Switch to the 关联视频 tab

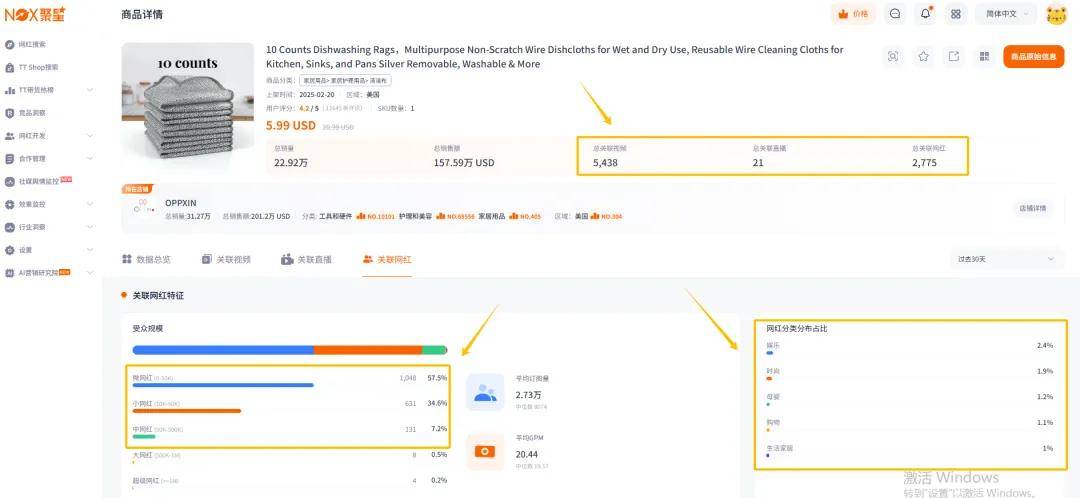(x=226, y=259)
